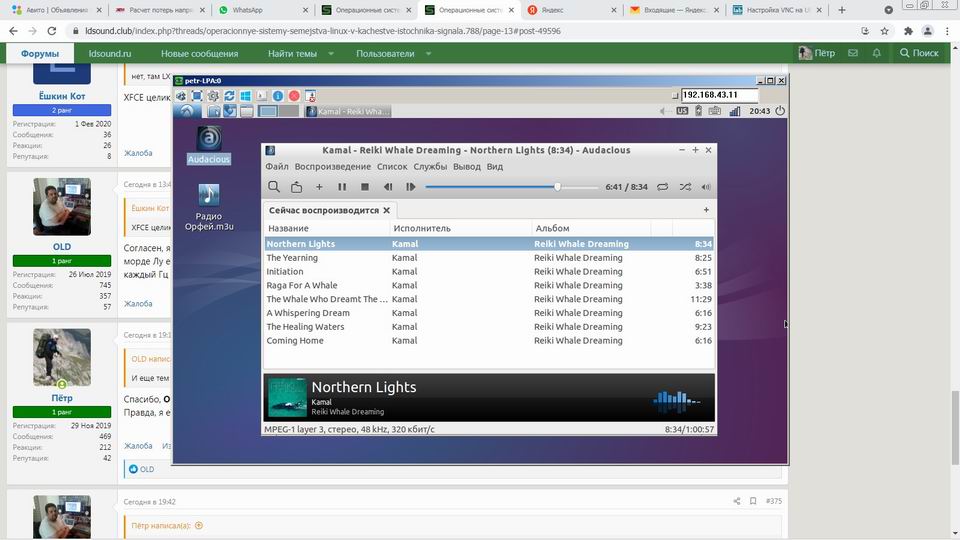
Task: Disconnect VNC session with red icon
Action: click(x=294, y=96)
